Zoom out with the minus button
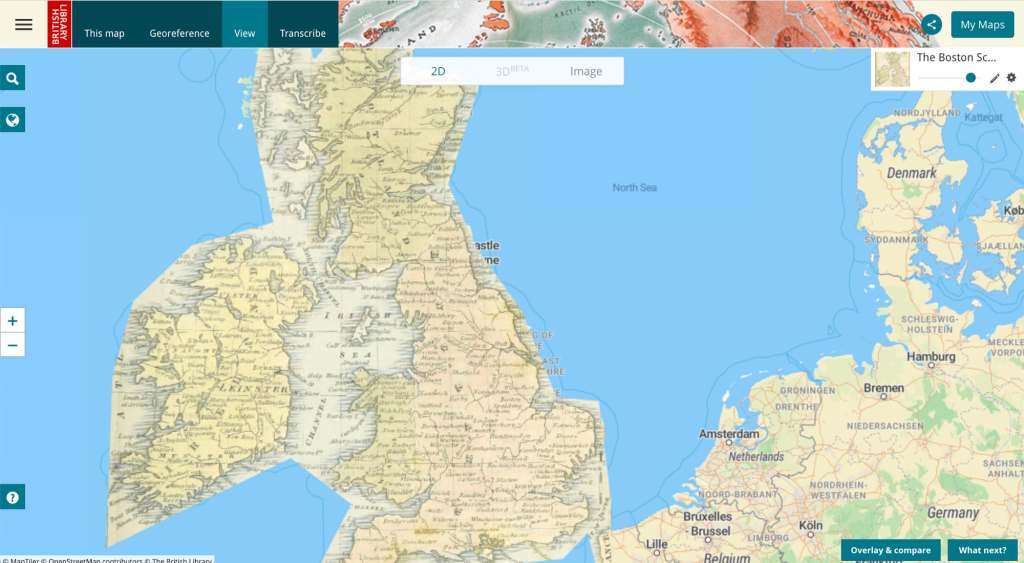 13,346
